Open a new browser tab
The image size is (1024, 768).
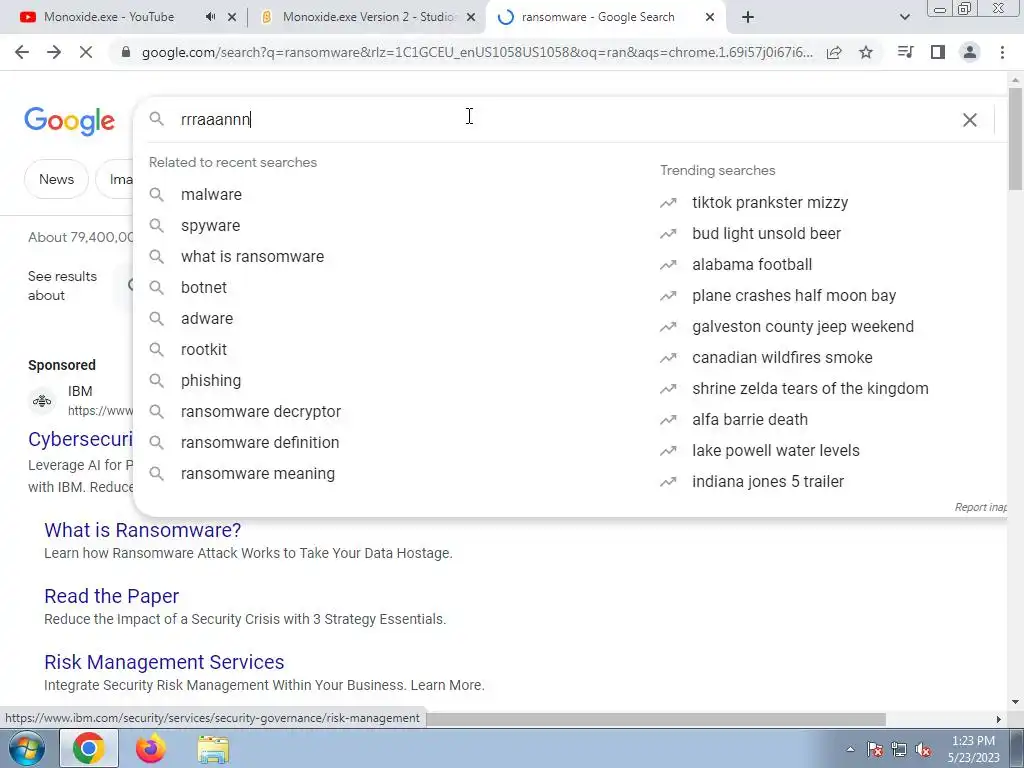[748, 18]
